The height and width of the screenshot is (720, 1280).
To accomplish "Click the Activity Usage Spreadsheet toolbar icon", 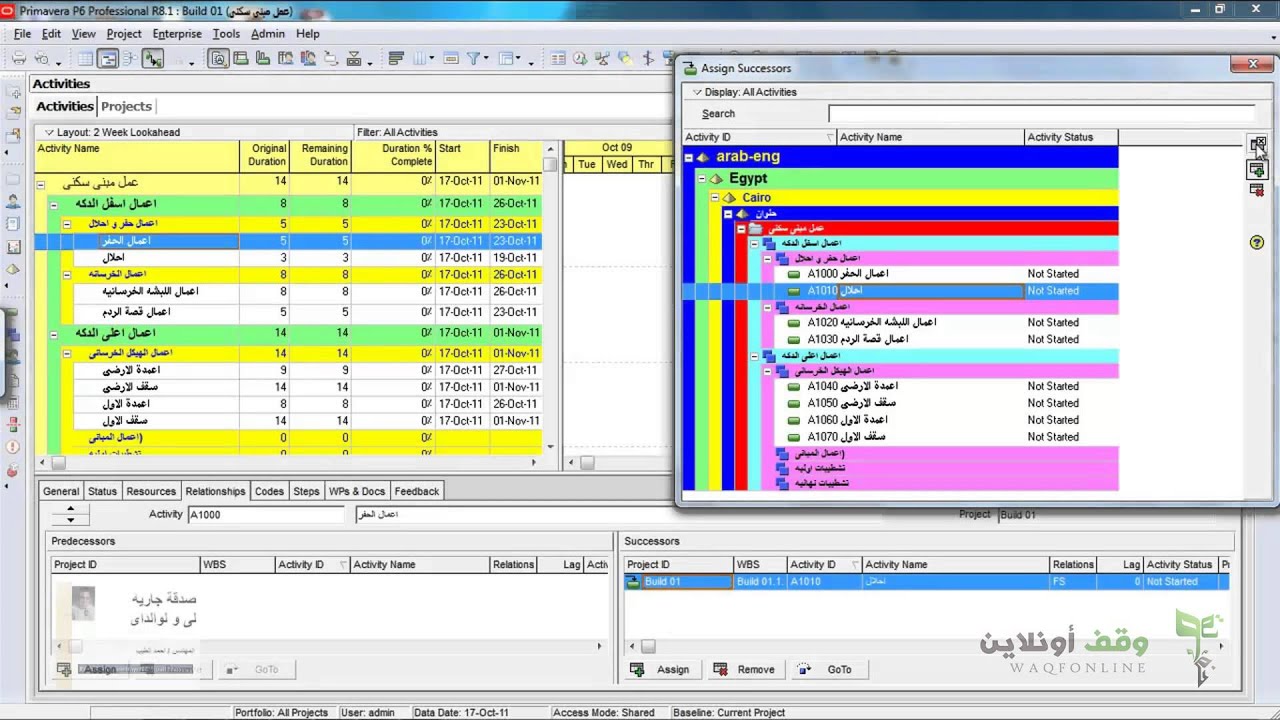I will [240, 59].
